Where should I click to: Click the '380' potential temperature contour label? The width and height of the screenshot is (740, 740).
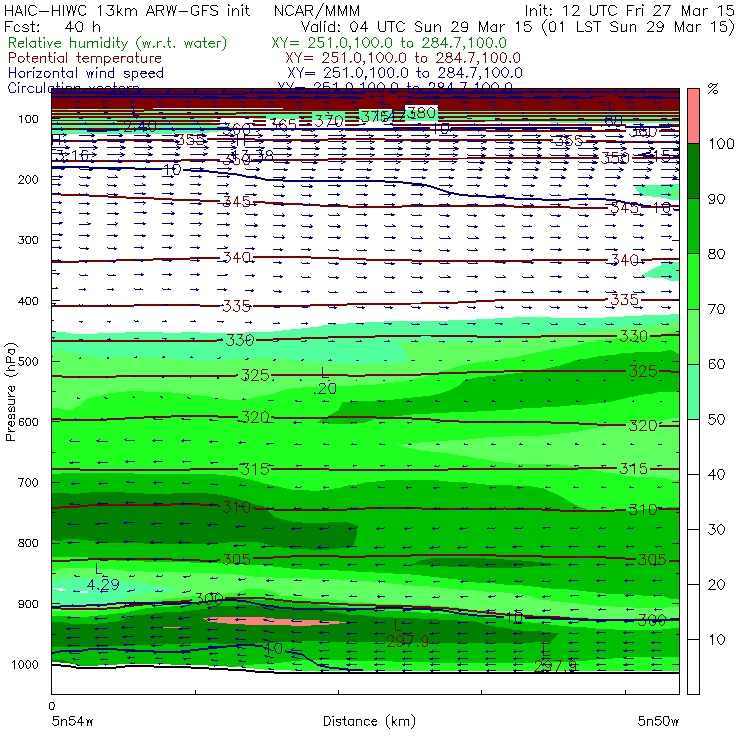tap(421, 113)
